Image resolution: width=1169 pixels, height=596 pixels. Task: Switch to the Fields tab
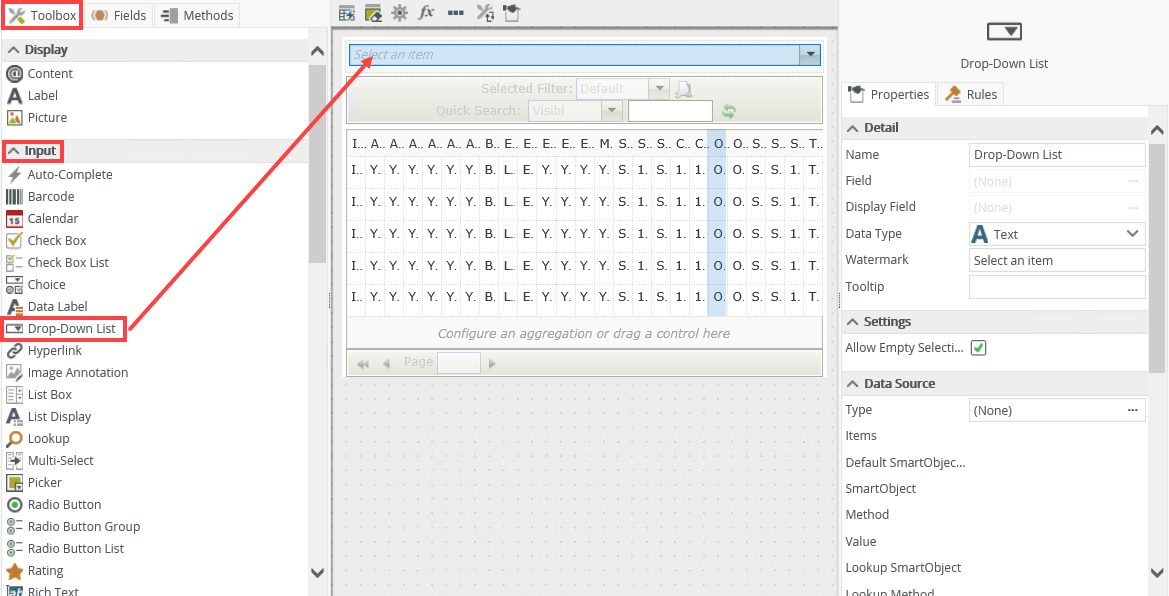pos(119,15)
